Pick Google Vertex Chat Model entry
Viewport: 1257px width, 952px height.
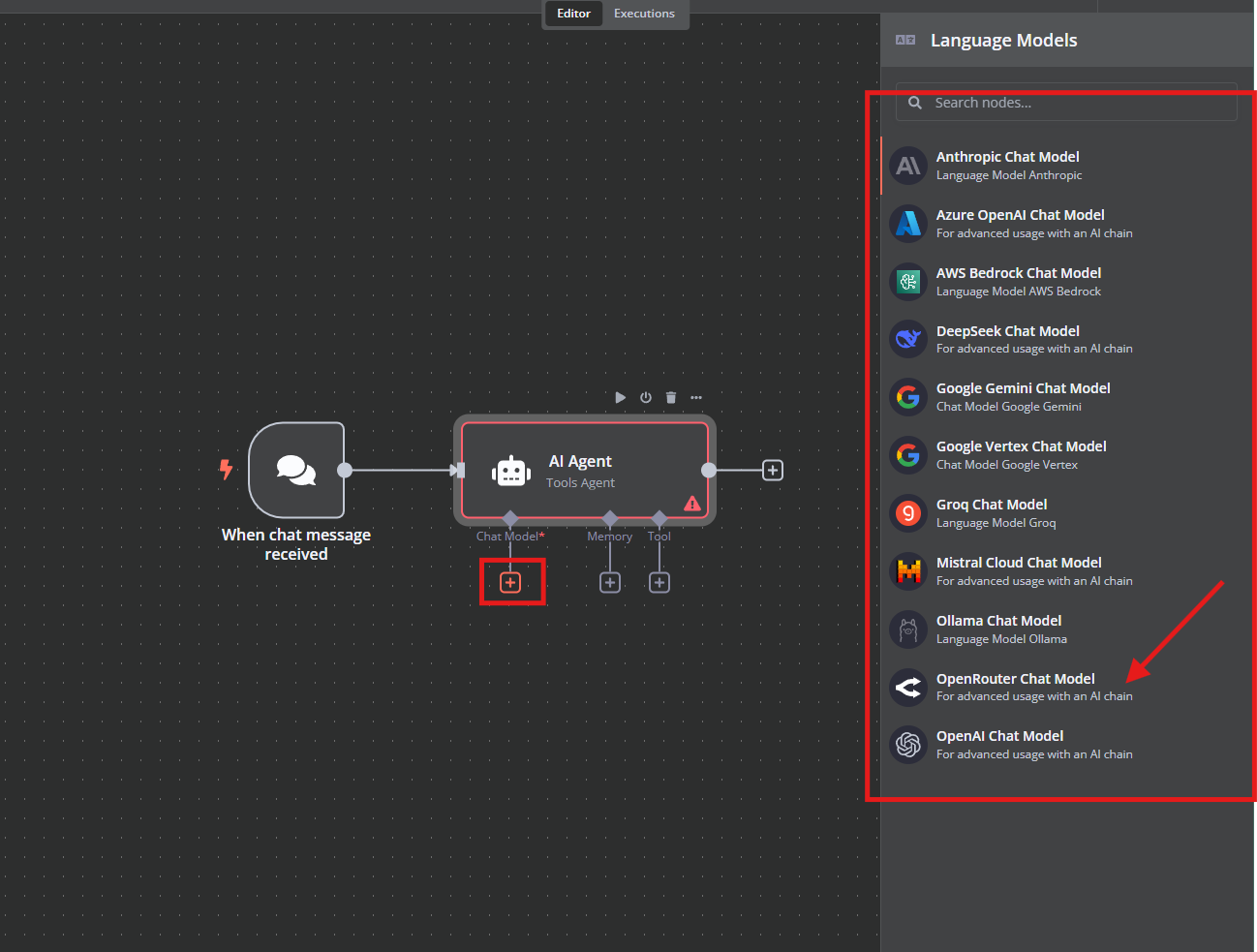[x=1066, y=455]
